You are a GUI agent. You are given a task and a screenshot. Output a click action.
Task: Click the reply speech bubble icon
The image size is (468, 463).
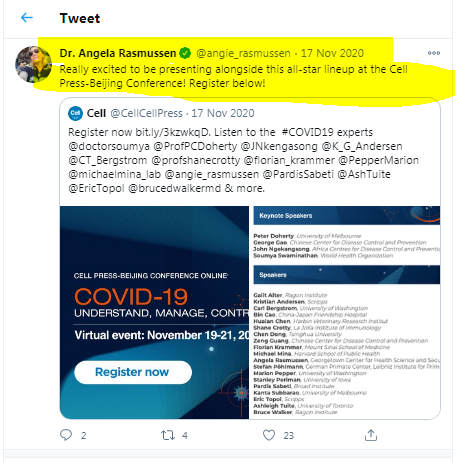click(66, 435)
